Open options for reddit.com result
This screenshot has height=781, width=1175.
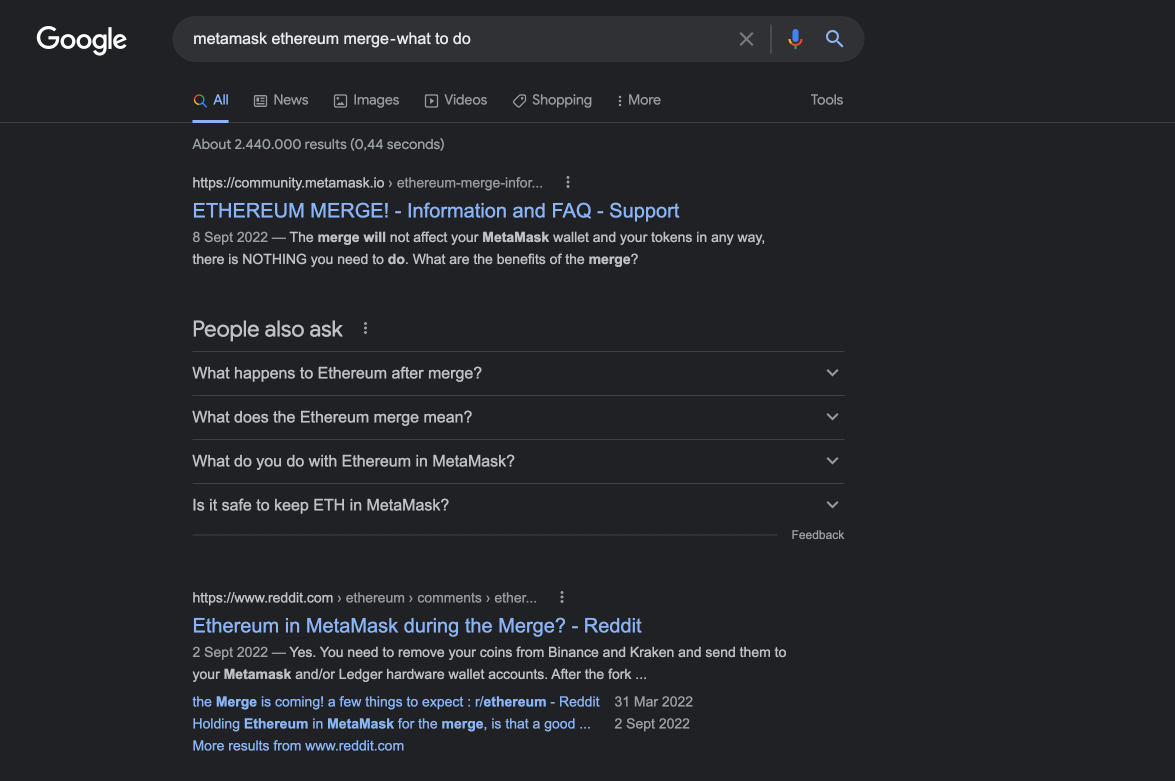click(x=561, y=597)
